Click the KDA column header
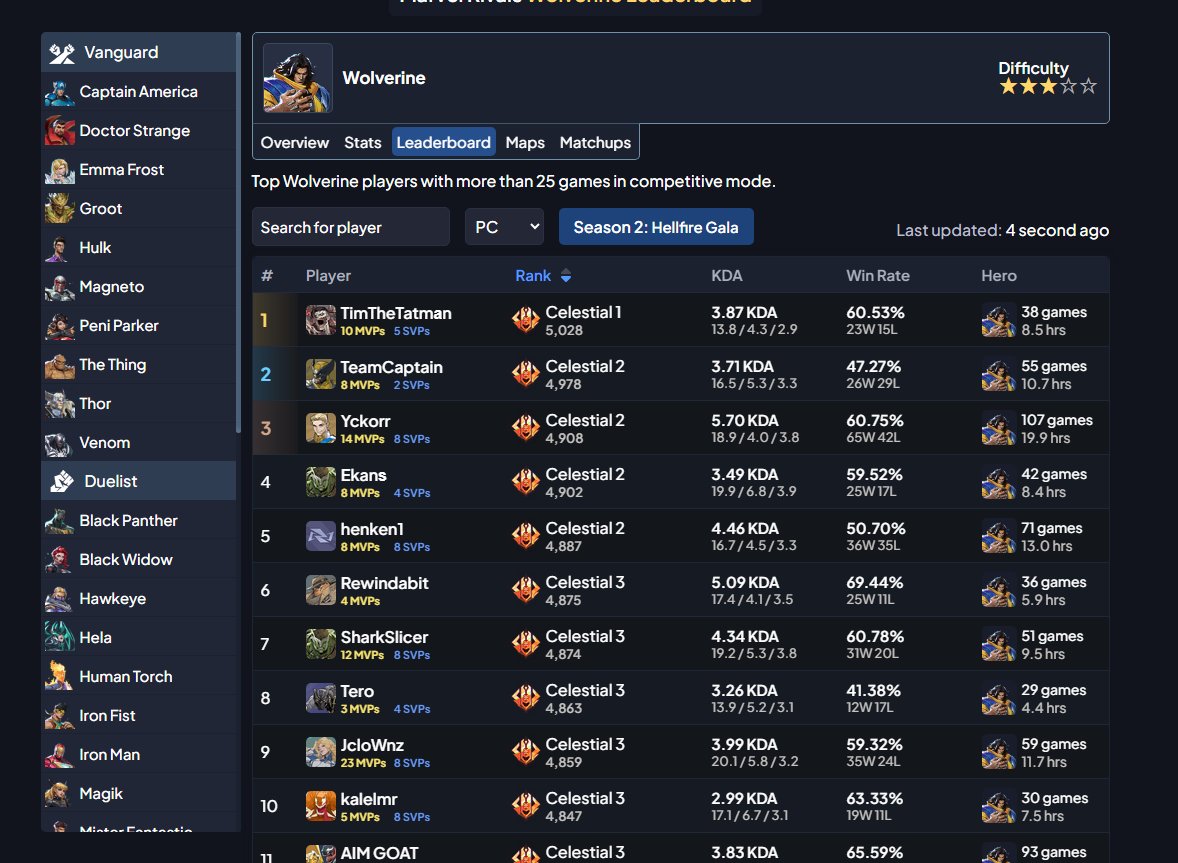The image size is (1178, 863). [x=726, y=276]
